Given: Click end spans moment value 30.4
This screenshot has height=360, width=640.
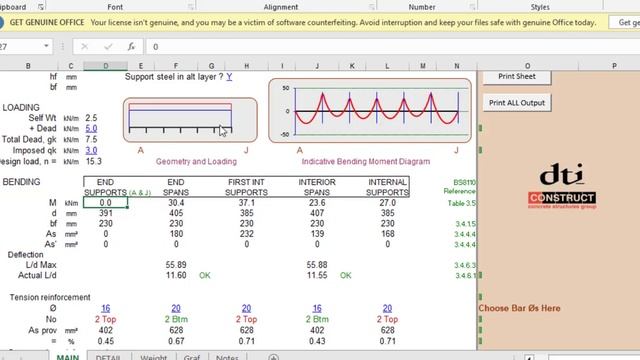Looking at the screenshot, I should [176, 203].
